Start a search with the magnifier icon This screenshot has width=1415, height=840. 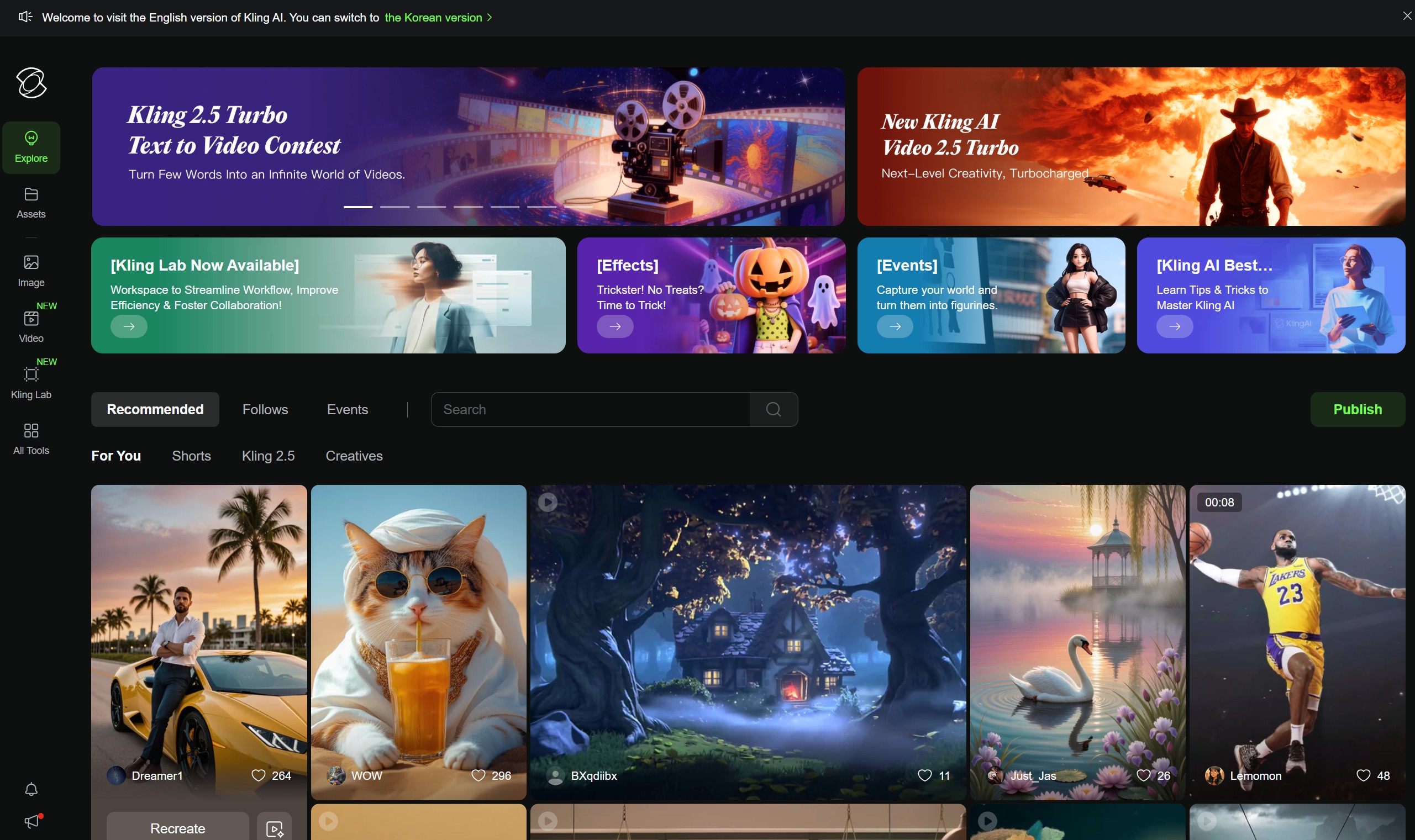(x=772, y=409)
